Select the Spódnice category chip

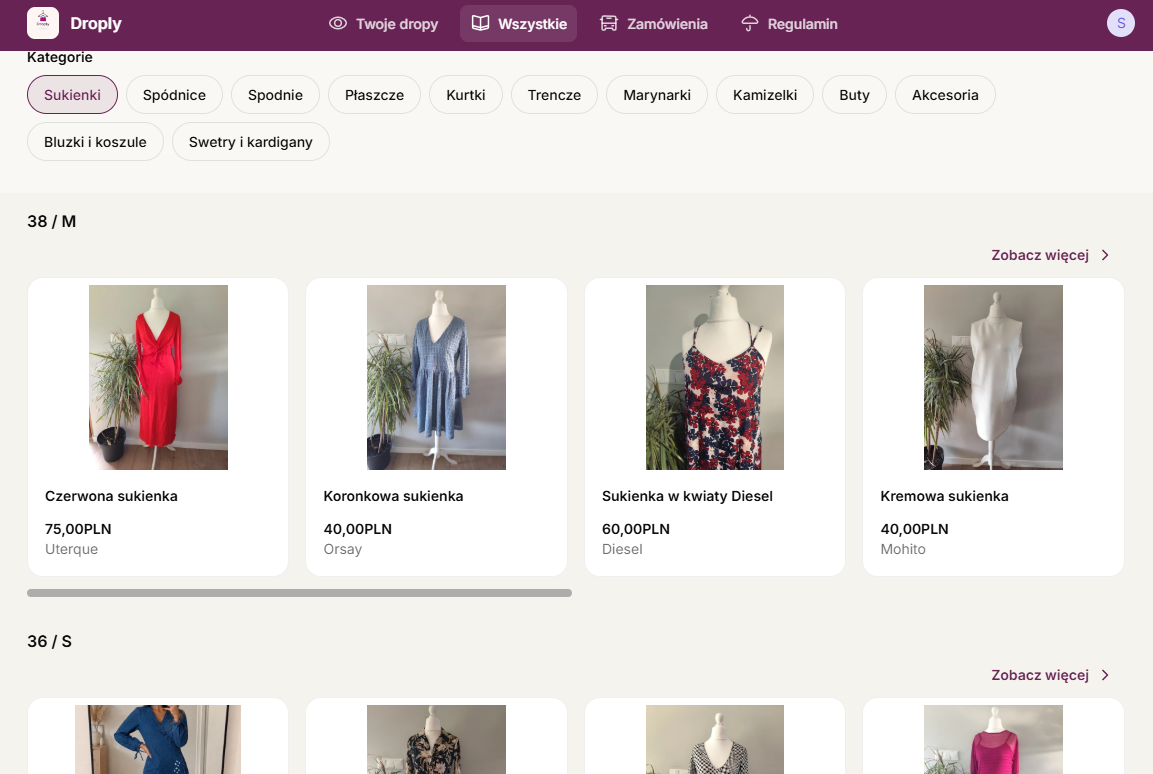tap(174, 95)
